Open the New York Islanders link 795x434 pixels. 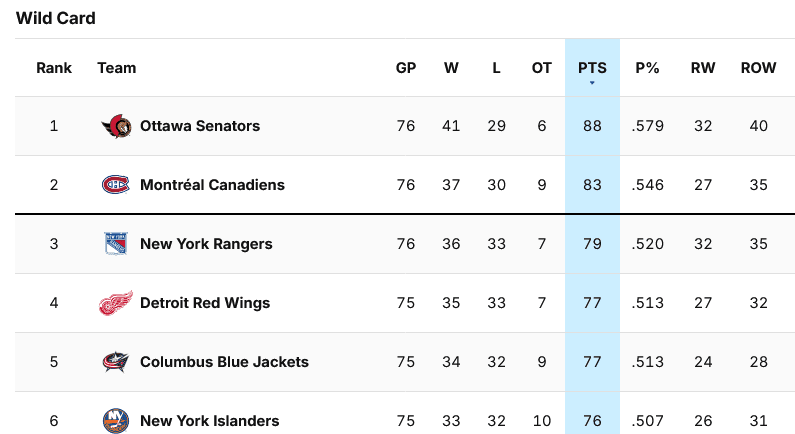209,421
